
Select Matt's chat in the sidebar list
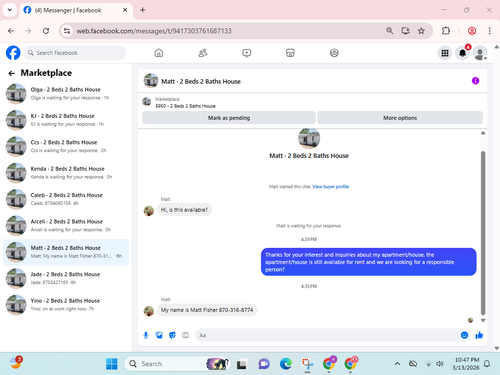tap(66, 252)
